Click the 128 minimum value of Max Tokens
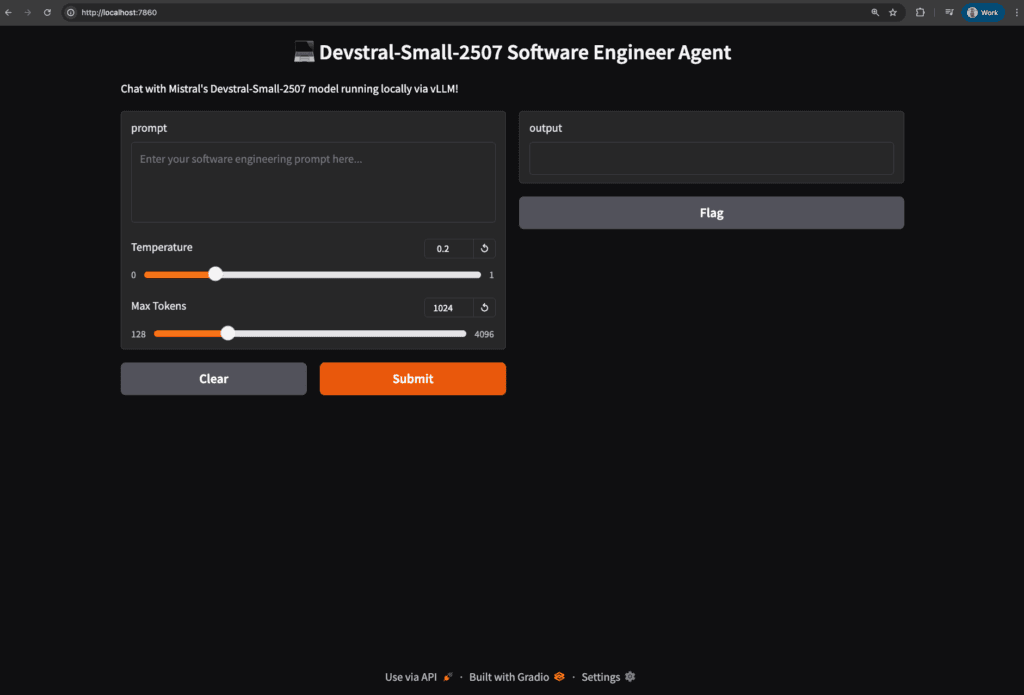This screenshot has height=695, width=1024. pos(138,334)
